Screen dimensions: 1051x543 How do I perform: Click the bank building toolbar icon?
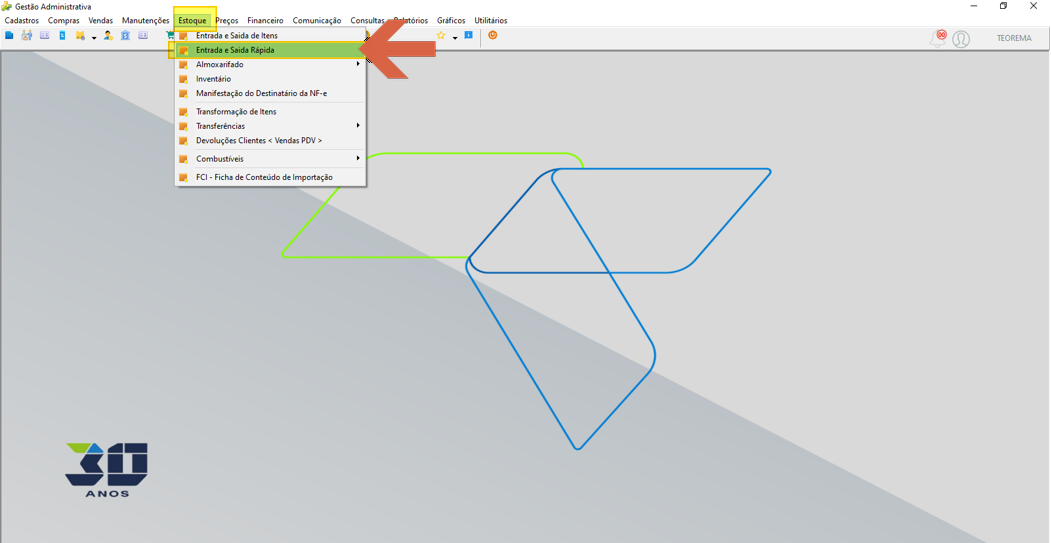(125, 36)
